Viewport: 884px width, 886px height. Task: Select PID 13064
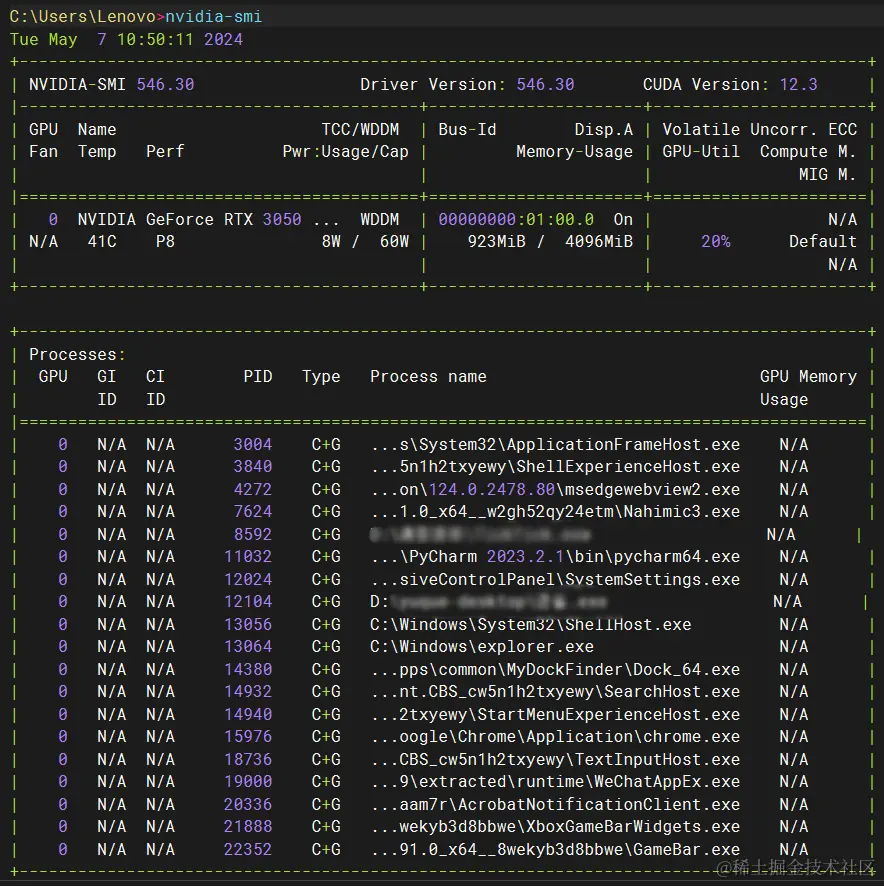click(x=248, y=646)
